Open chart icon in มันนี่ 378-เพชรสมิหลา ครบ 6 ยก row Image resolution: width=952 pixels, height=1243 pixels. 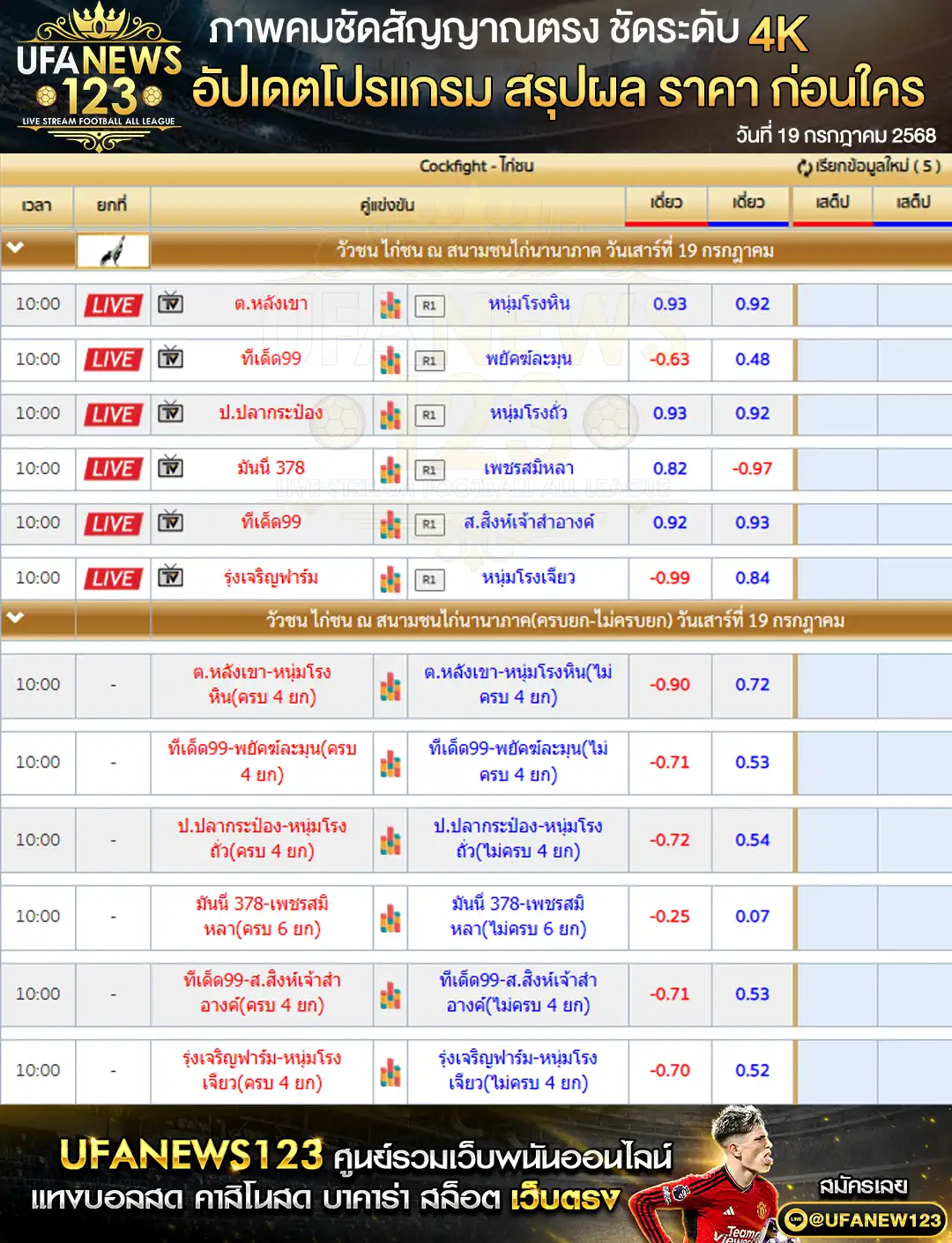coord(390,918)
